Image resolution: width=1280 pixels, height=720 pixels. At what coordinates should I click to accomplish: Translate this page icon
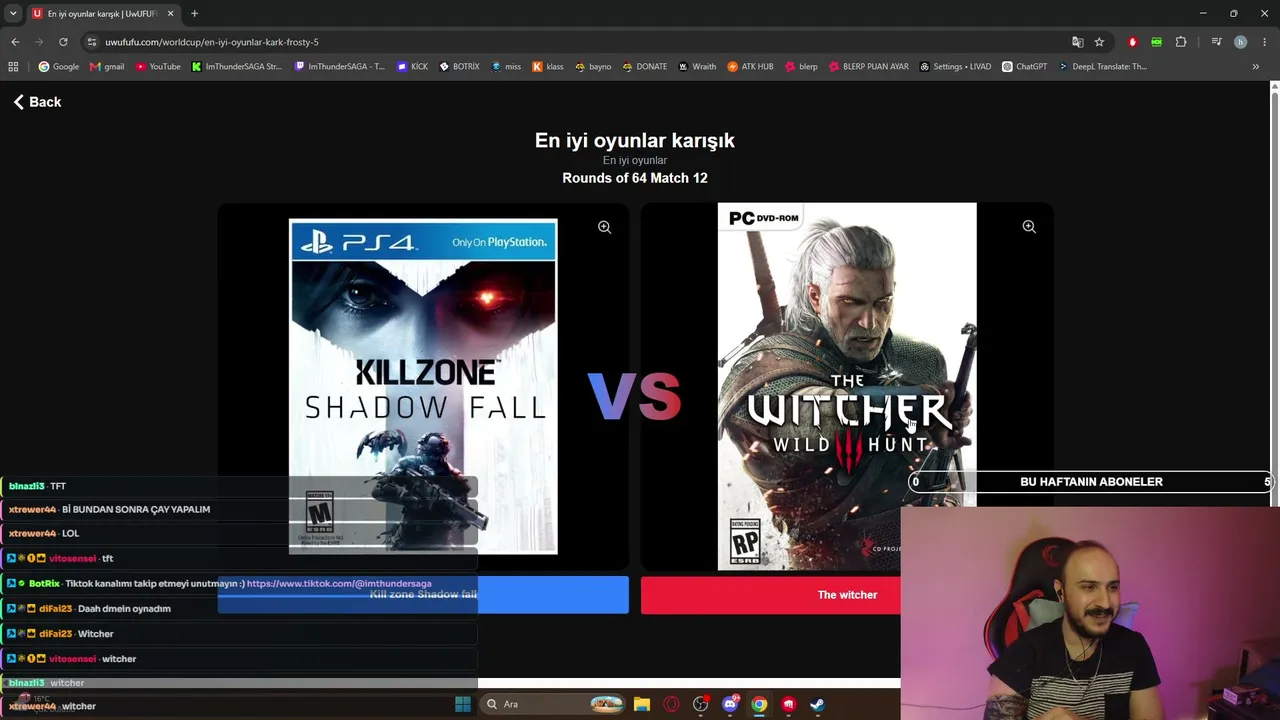(x=1077, y=42)
